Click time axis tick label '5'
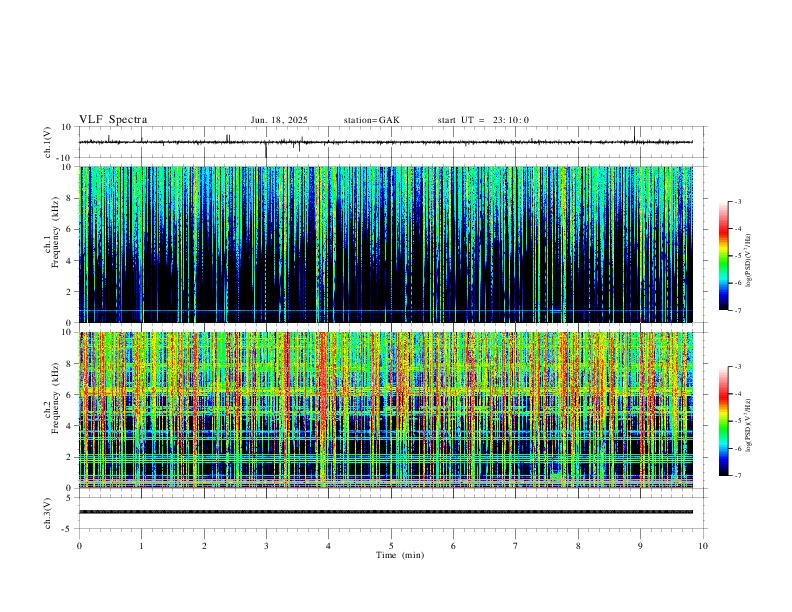The width and height of the screenshot is (792, 612). (x=391, y=546)
